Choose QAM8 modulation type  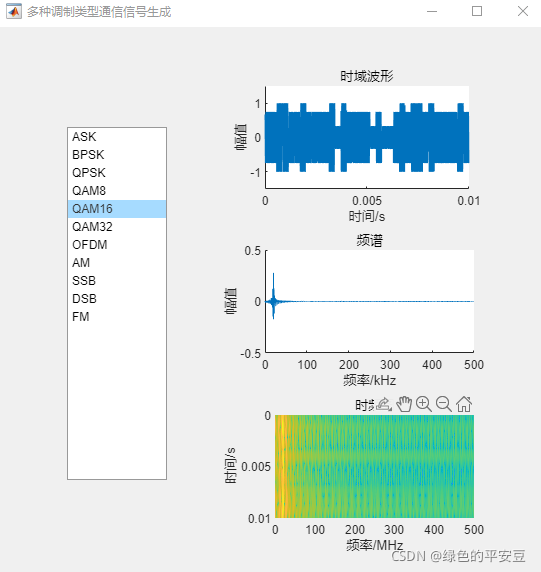pos(117,190)
